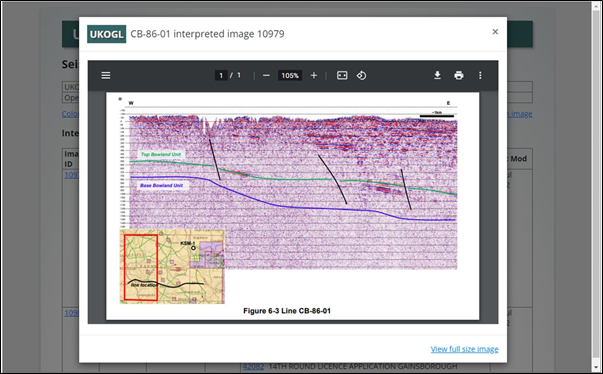Download the PDF file

tap(437, 75)
